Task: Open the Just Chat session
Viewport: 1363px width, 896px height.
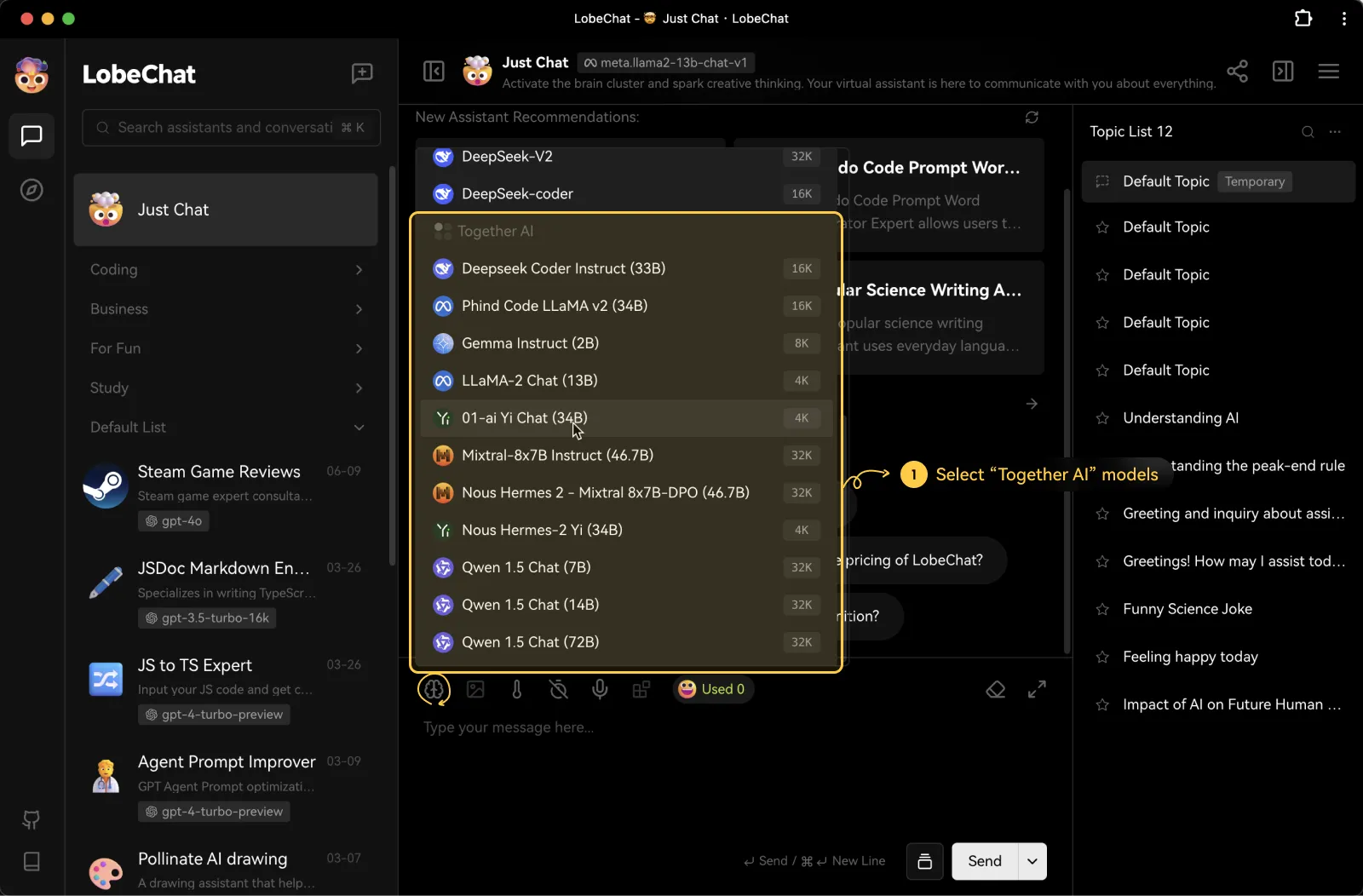Action: coord(226,210)
